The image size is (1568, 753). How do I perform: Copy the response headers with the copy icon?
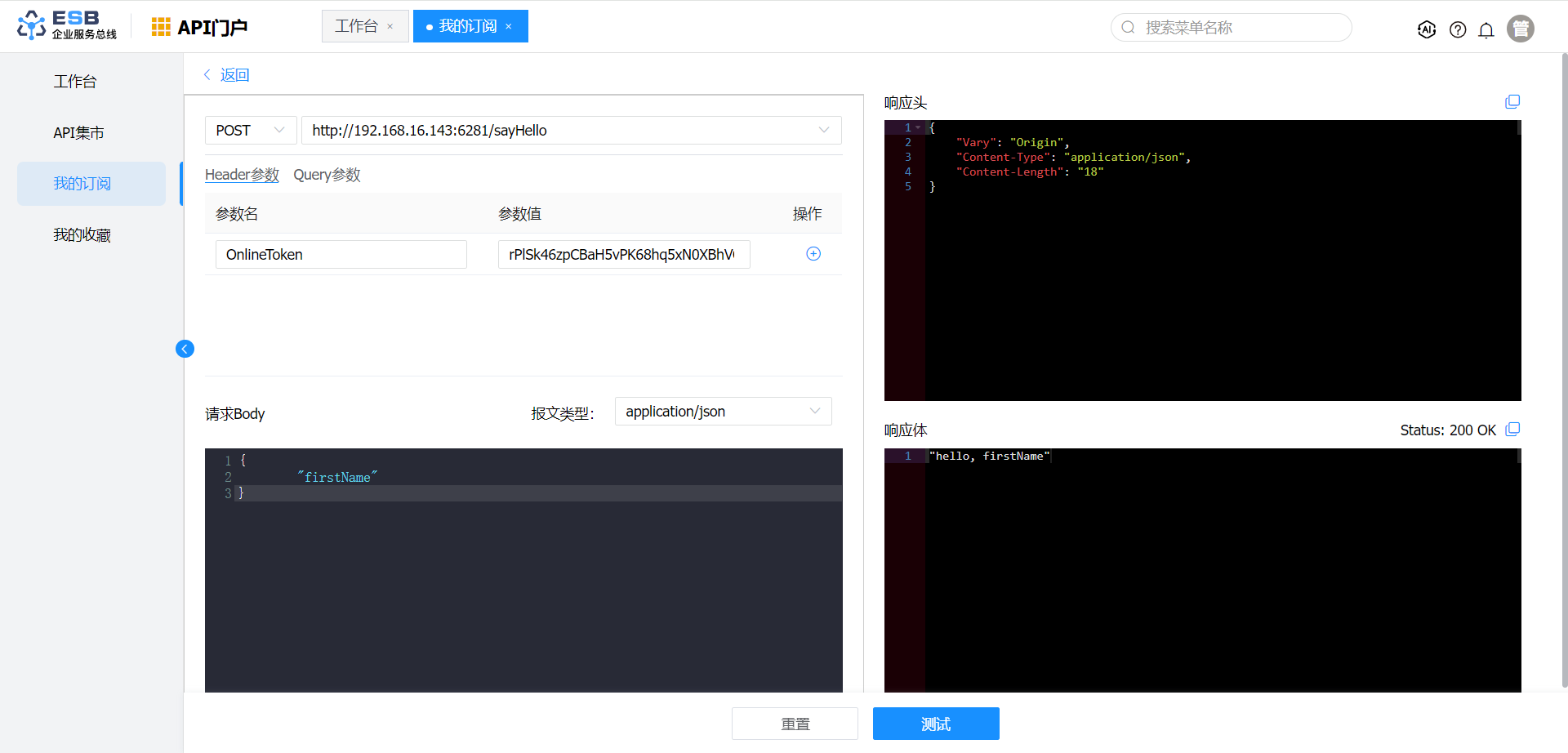pos(1512,102)
